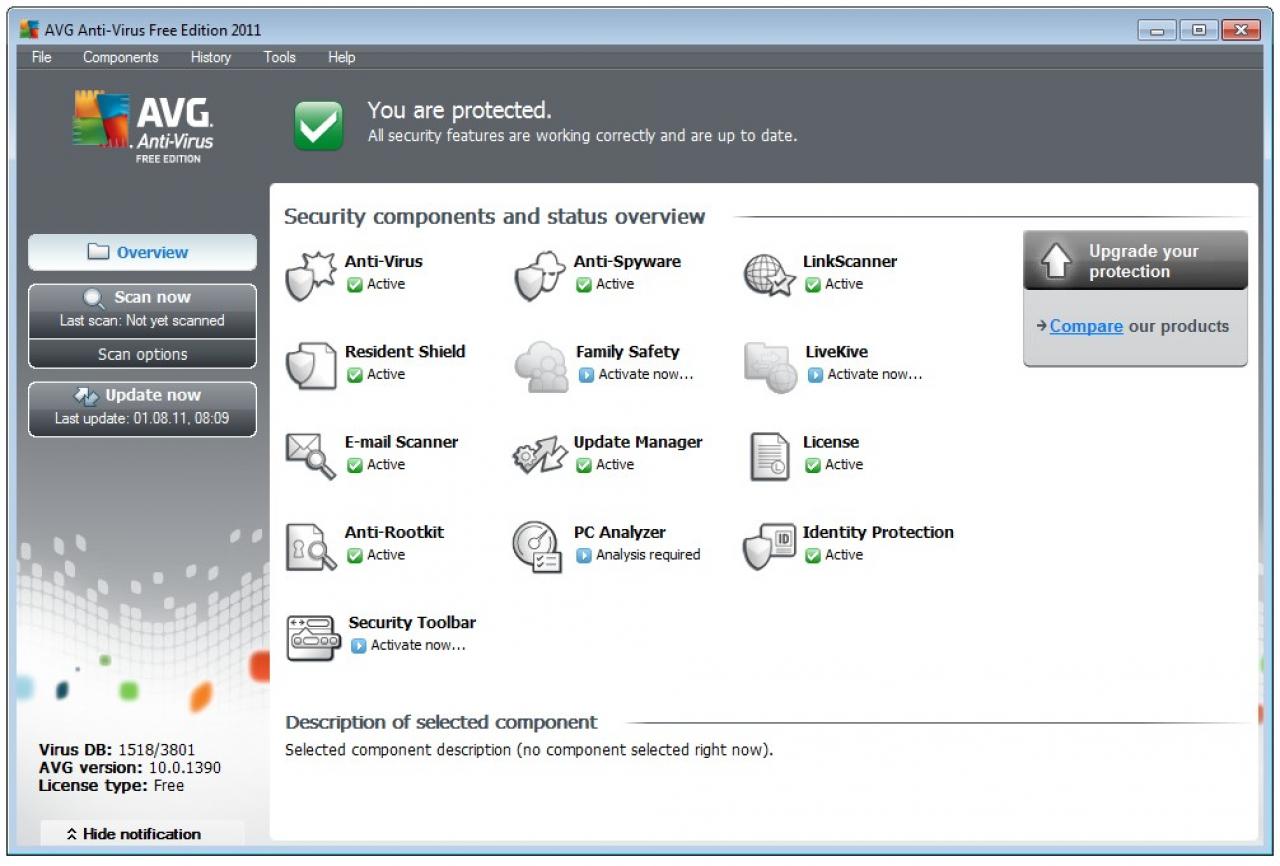The width and height of the screenshot is (1280, 866).
Task: Click the Virus DB 1518/3801 text
Action: click(x=117, y=749)
